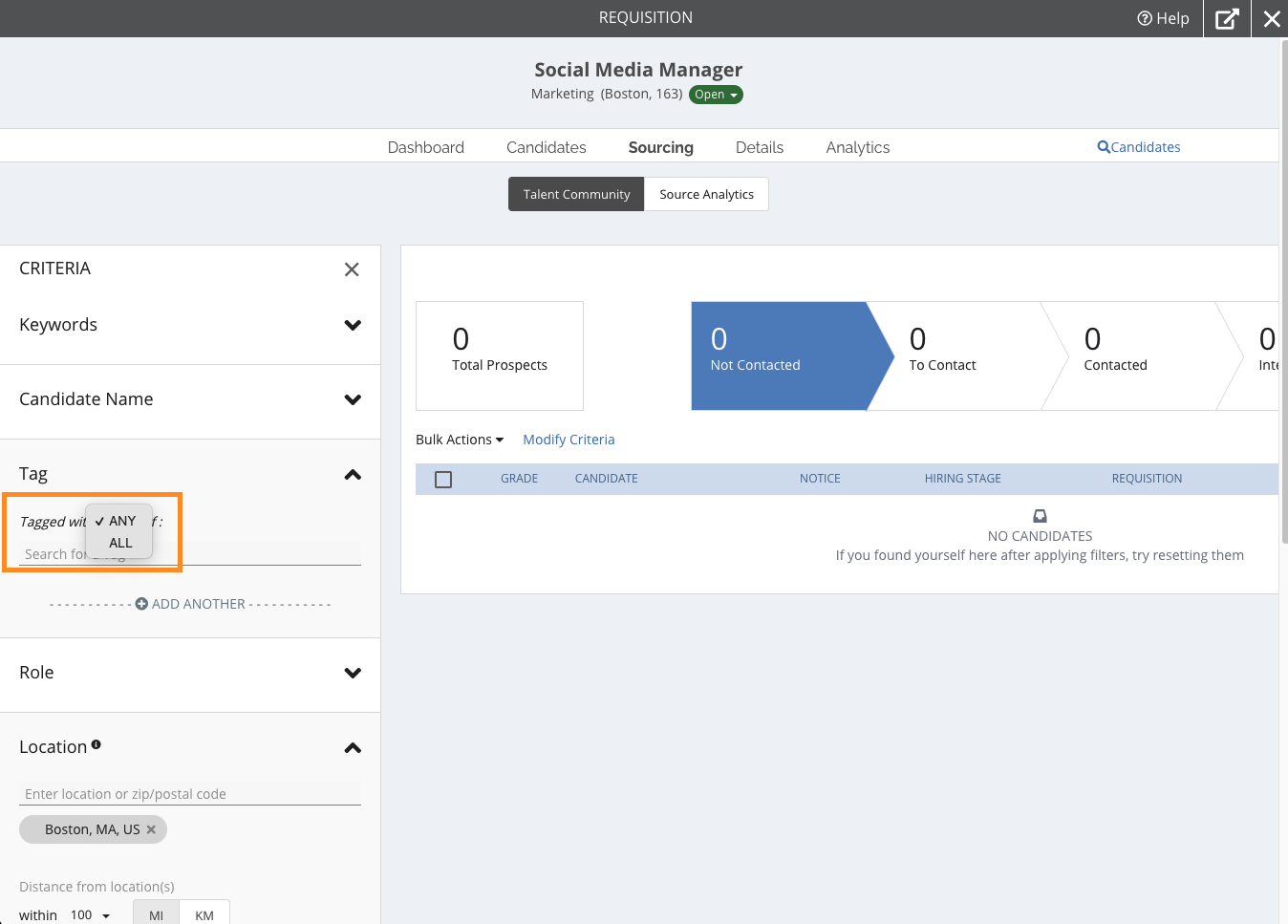Expand the Keywords criteria section
1288x924 pixels.
point(353,325)
